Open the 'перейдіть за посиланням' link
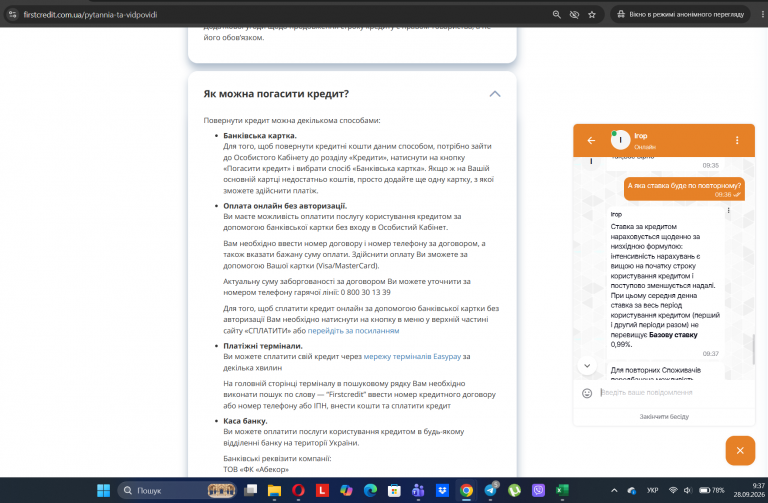768x503 pixels. click(353, 331)
